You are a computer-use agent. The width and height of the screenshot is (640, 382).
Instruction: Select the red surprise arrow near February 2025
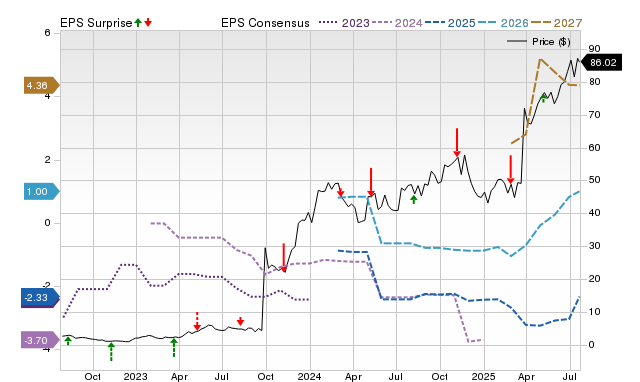click(510, 169)
